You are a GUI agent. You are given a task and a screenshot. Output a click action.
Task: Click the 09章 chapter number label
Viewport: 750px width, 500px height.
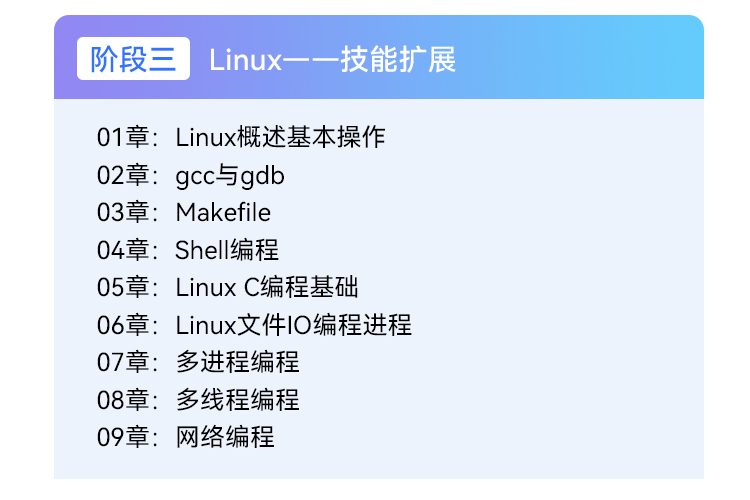tap(123, 437)
